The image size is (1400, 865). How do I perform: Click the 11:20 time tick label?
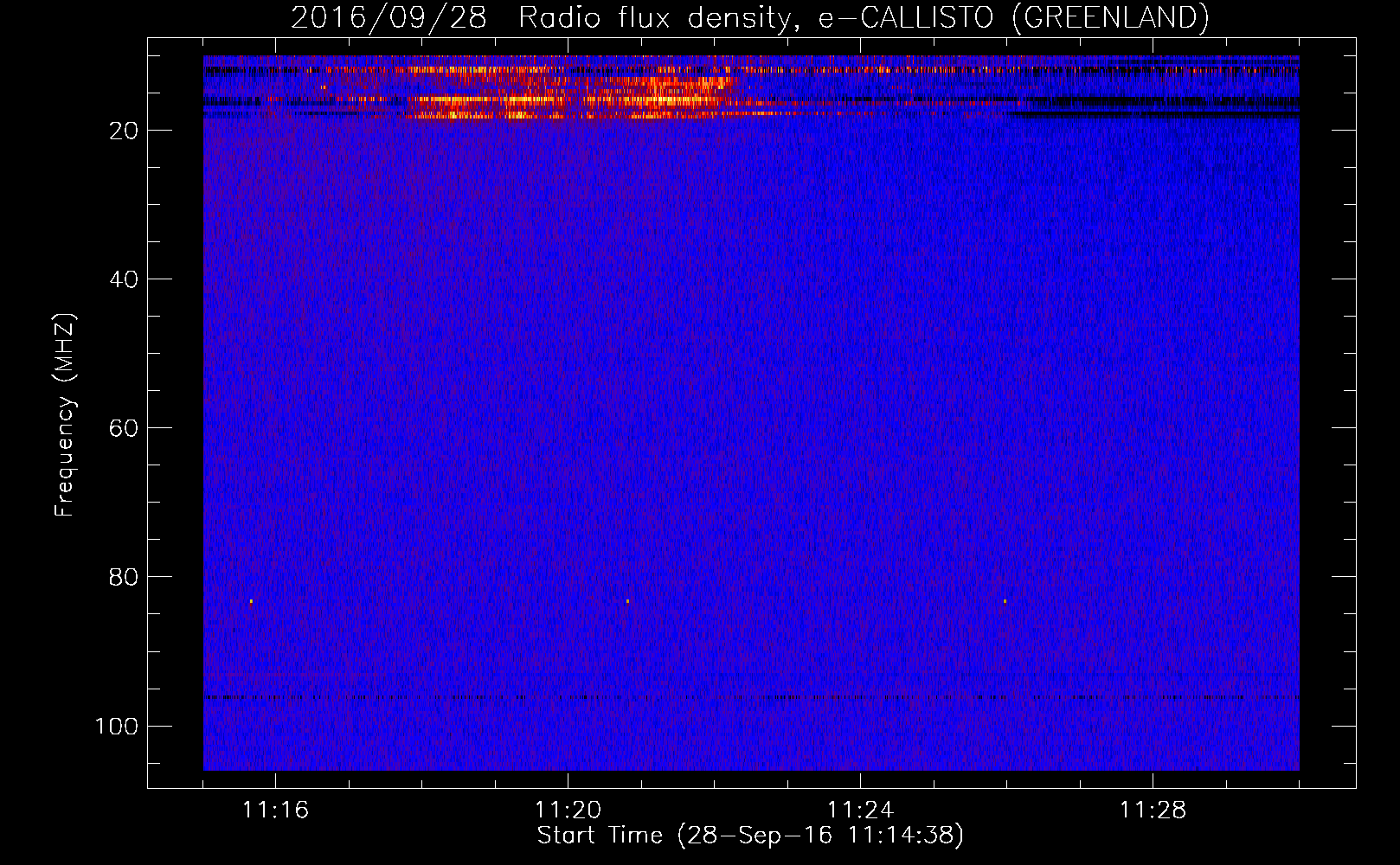click(568, 811)
